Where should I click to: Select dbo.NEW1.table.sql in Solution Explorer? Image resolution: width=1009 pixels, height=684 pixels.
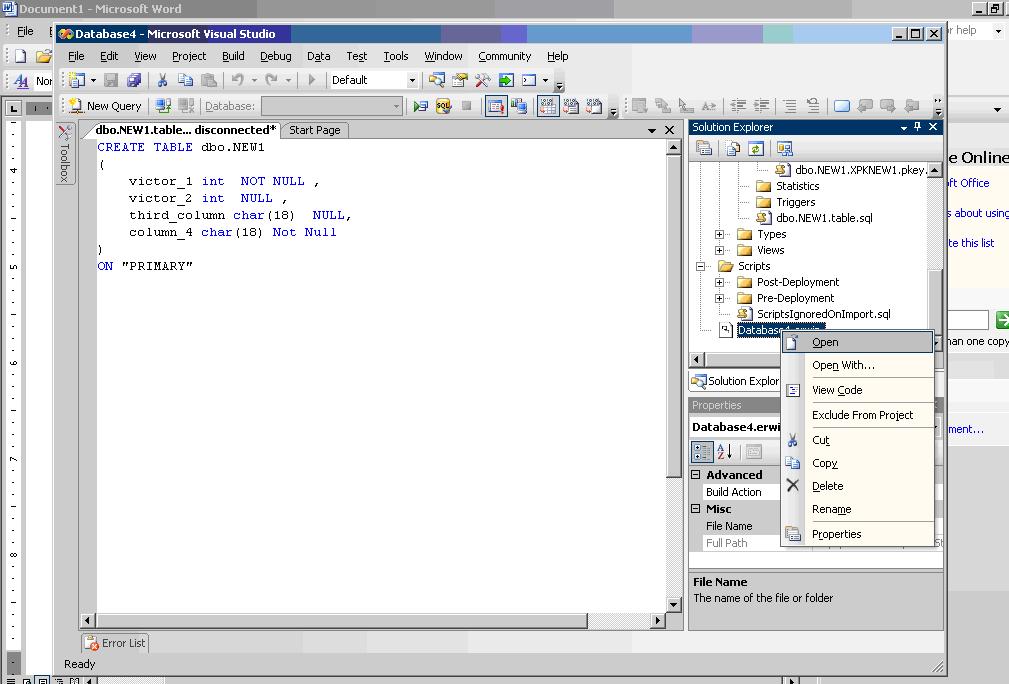pyautogui.click(x=824, y=218)
